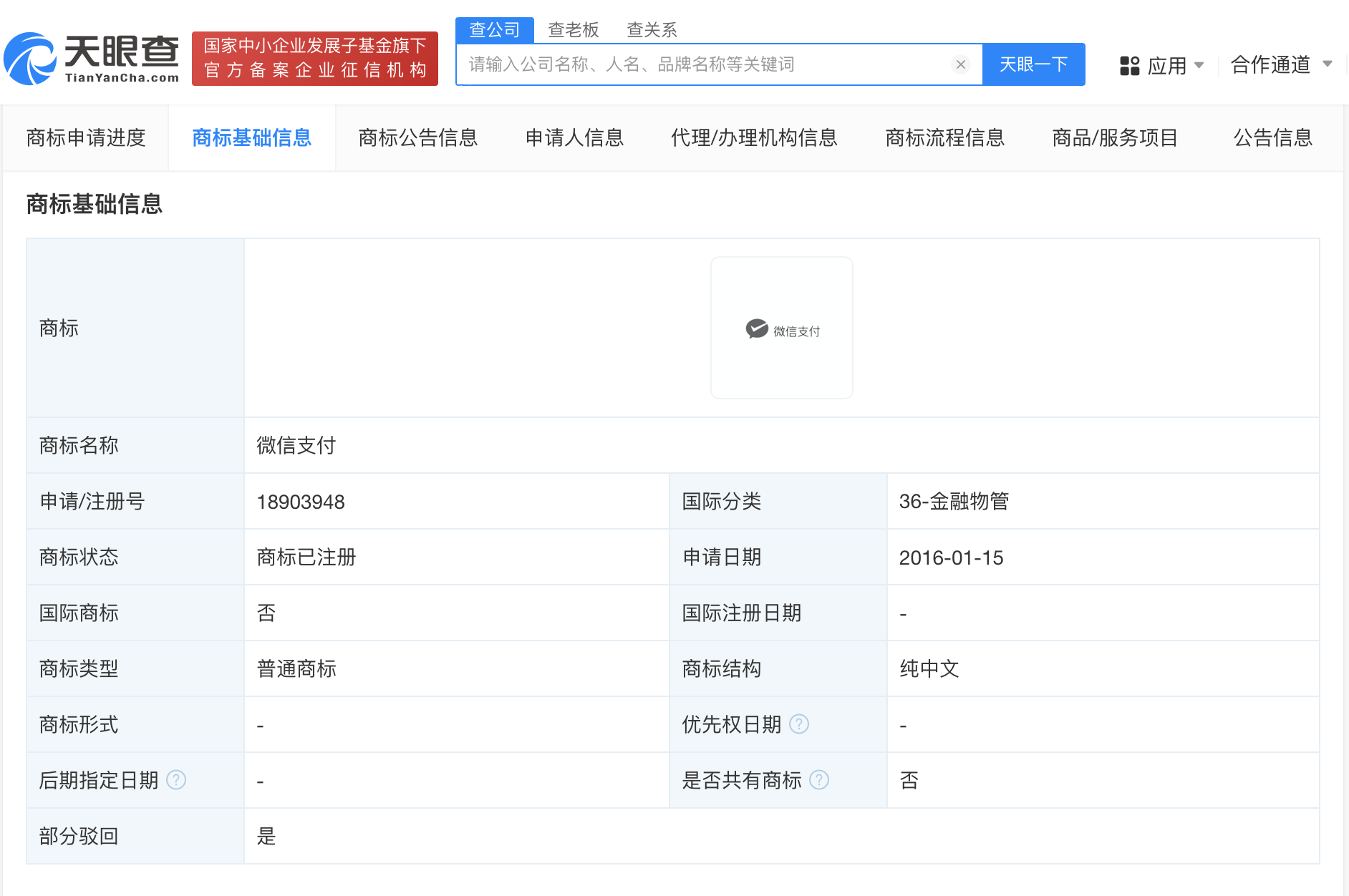1349x896 pixels.
Task: Go to 商标申请进度 section
Action: pyautogui.click(x=86, y=137)
